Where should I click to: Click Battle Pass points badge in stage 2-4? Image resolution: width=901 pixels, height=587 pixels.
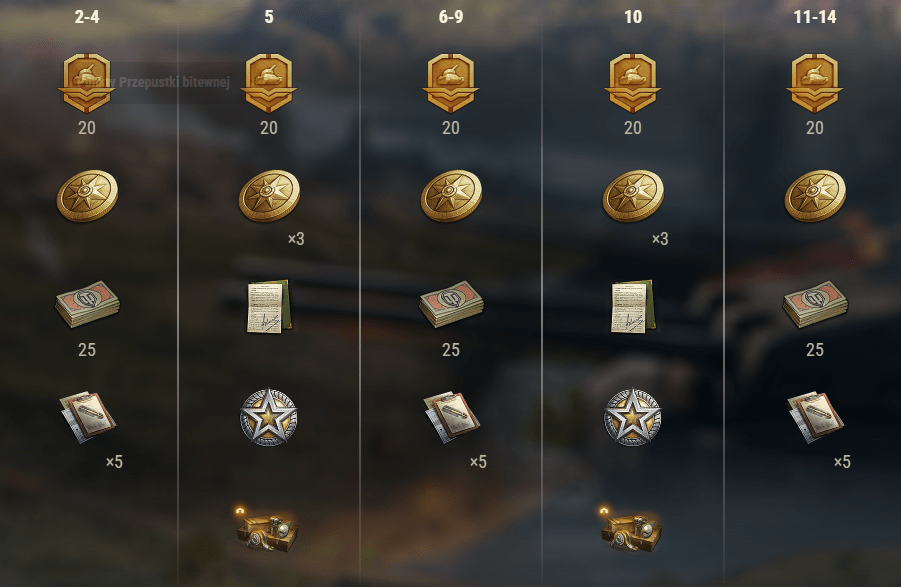point(86,83)
